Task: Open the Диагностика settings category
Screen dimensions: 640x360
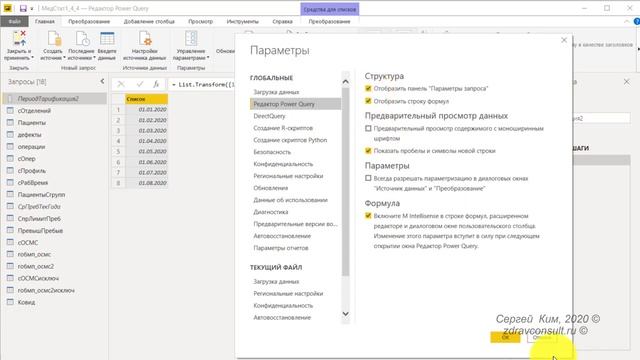Action: tap(271, 212)
